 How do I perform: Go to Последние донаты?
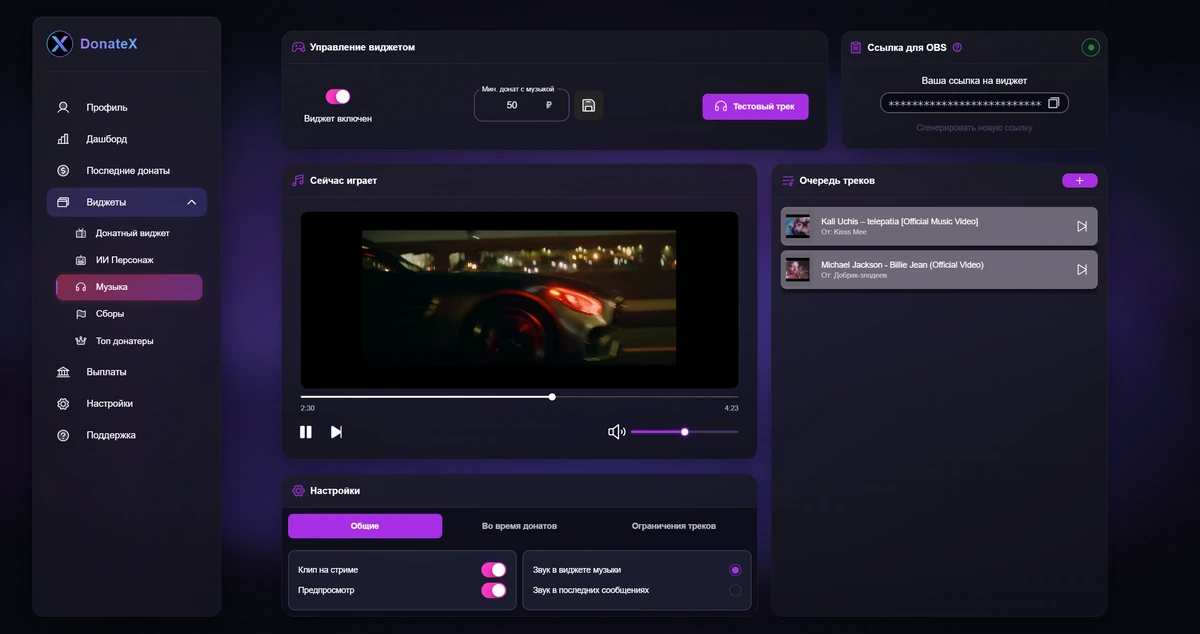coord(127,171)
